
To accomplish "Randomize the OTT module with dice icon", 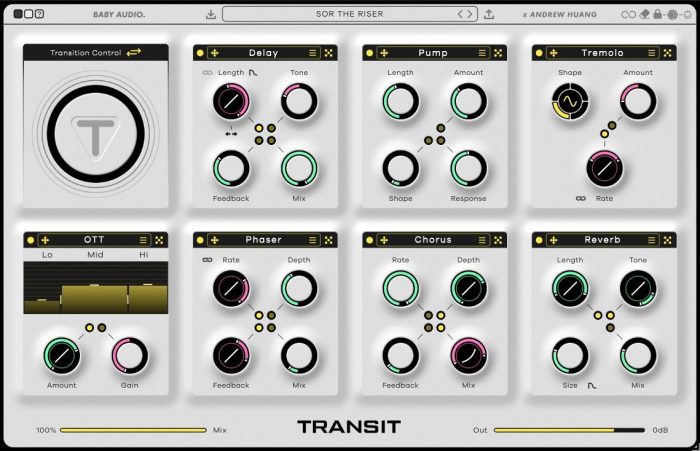I will (x=159, y=240).
